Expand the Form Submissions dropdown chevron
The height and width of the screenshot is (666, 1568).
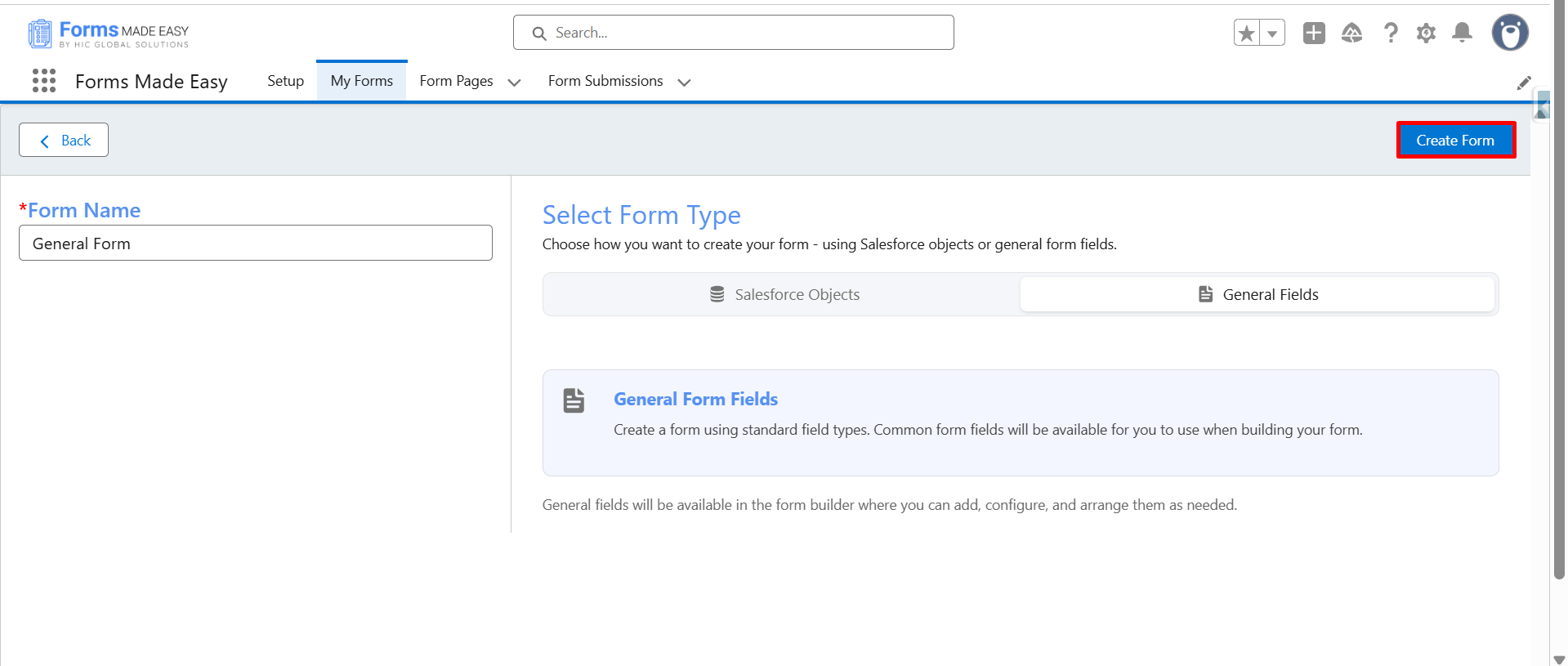tap(685, 82)
